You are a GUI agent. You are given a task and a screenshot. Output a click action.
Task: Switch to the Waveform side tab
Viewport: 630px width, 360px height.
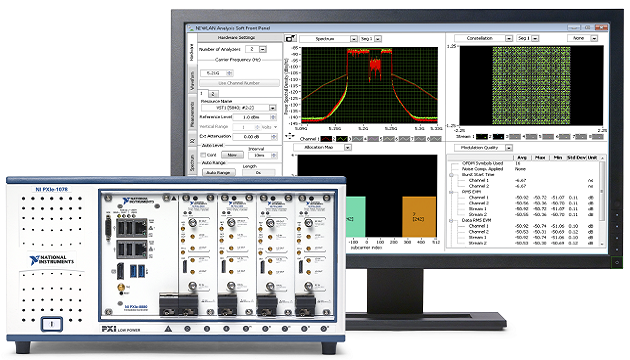pos(192,80)
